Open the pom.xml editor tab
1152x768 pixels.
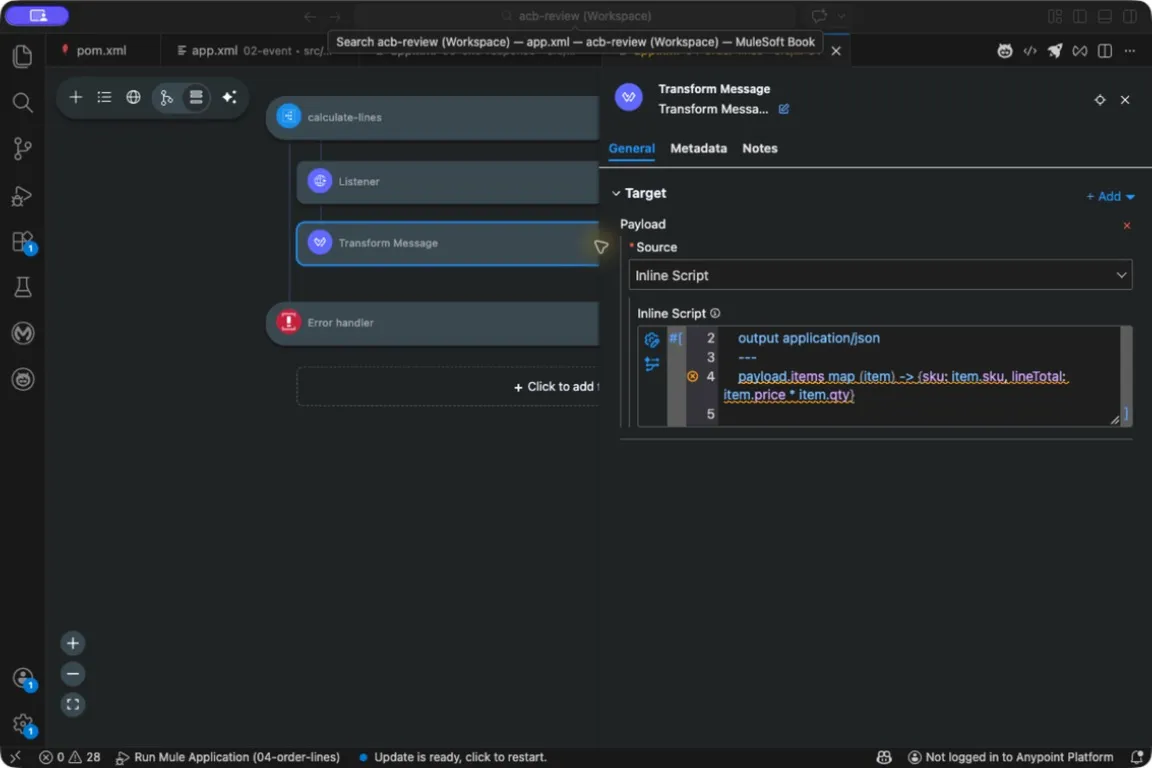tap(101, 51)
